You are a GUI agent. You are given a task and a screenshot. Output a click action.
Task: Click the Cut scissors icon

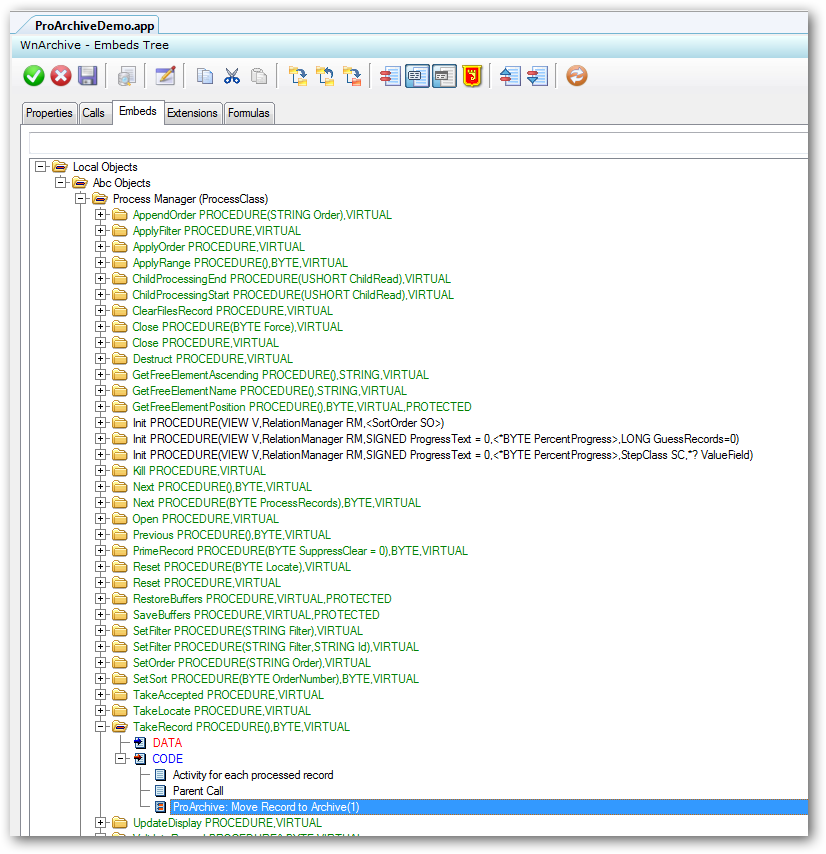pos(235,75)
